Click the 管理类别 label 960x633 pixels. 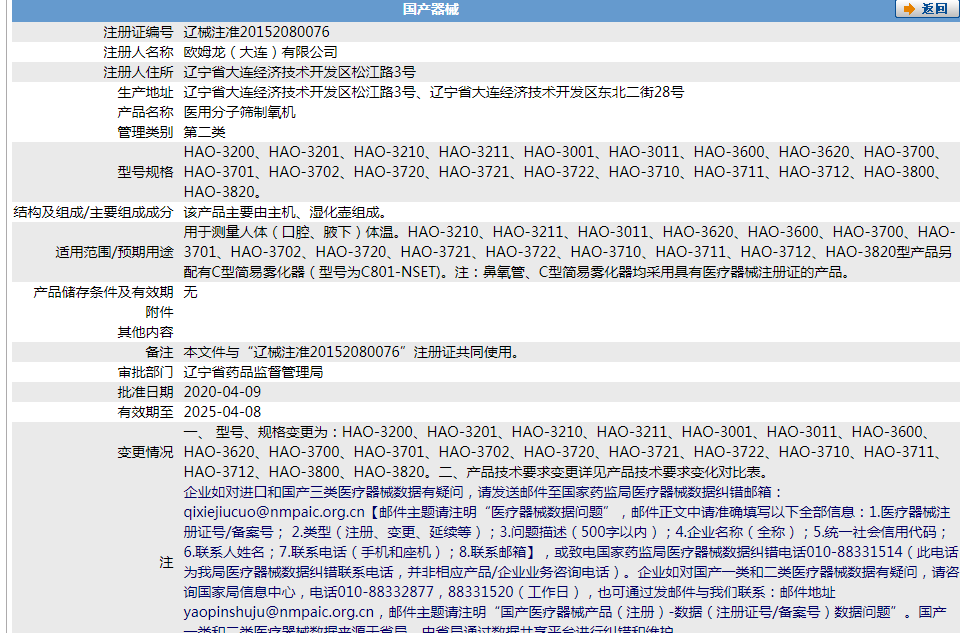(x=146, y=132)
